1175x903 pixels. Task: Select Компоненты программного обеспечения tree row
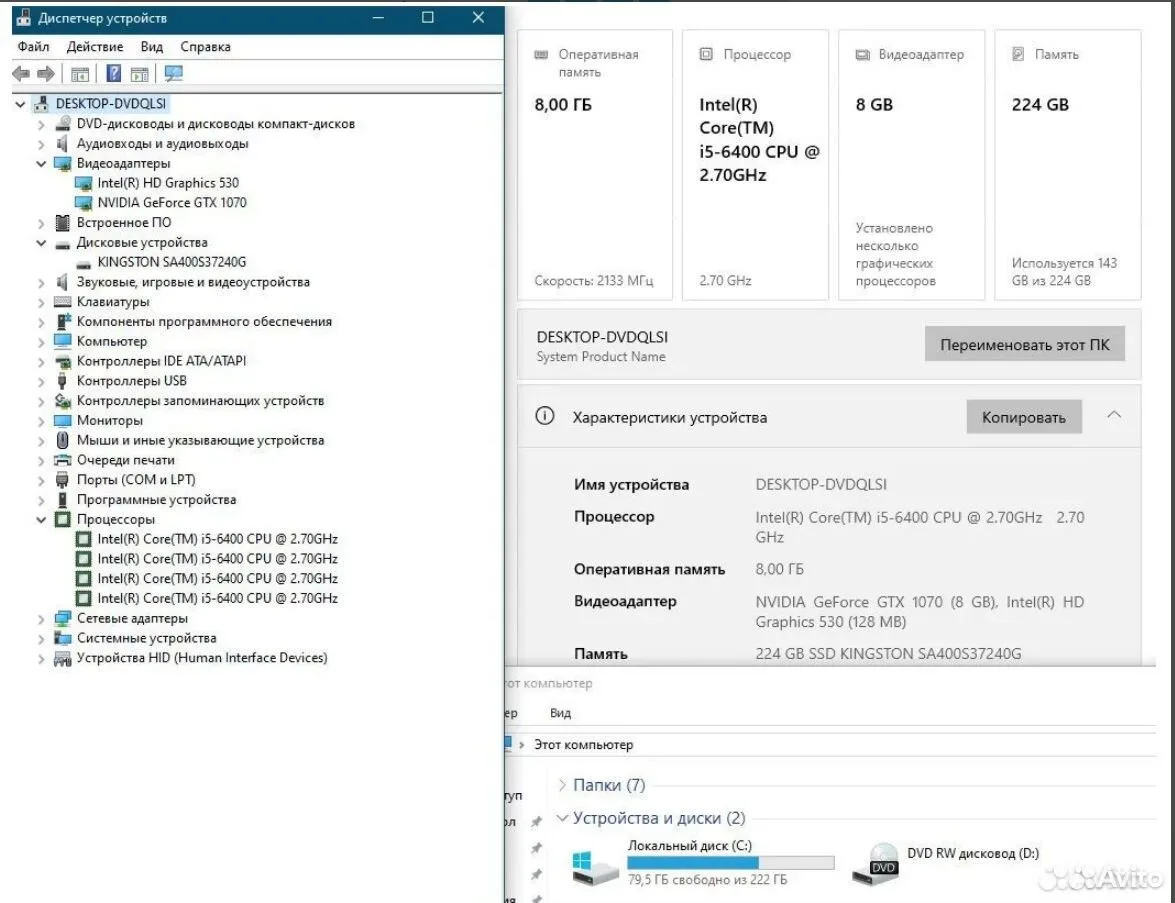coord(204,321)
